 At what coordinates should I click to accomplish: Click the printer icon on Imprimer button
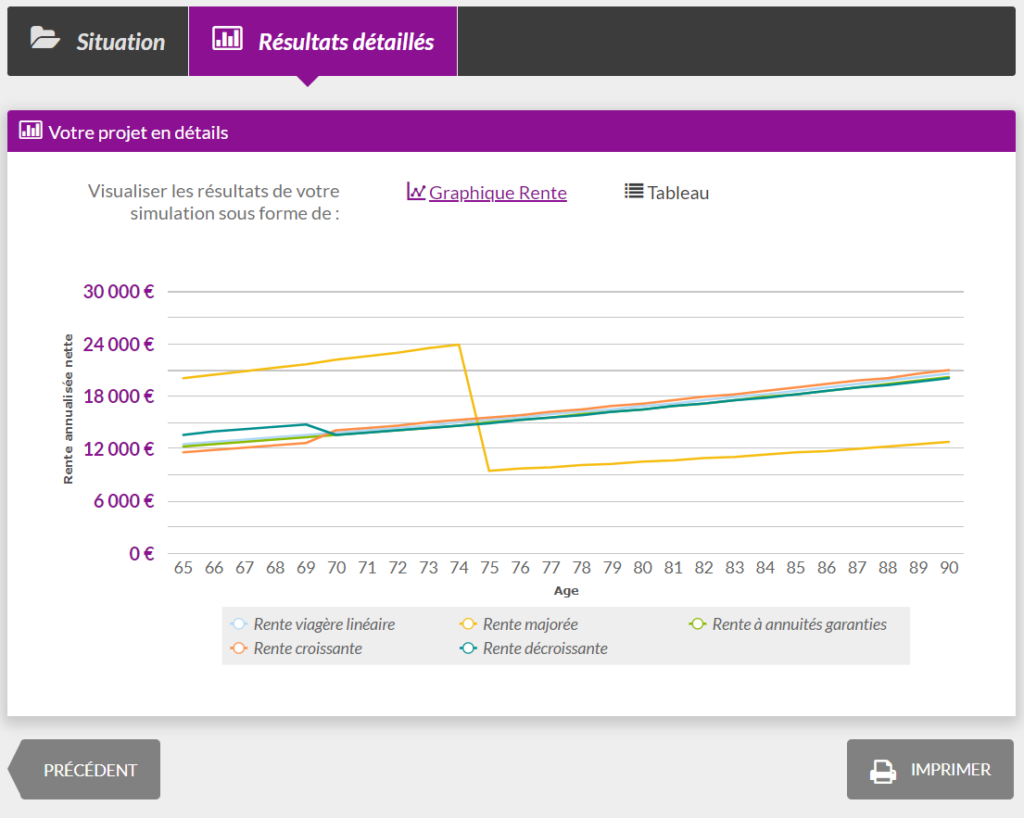[882, 770]
